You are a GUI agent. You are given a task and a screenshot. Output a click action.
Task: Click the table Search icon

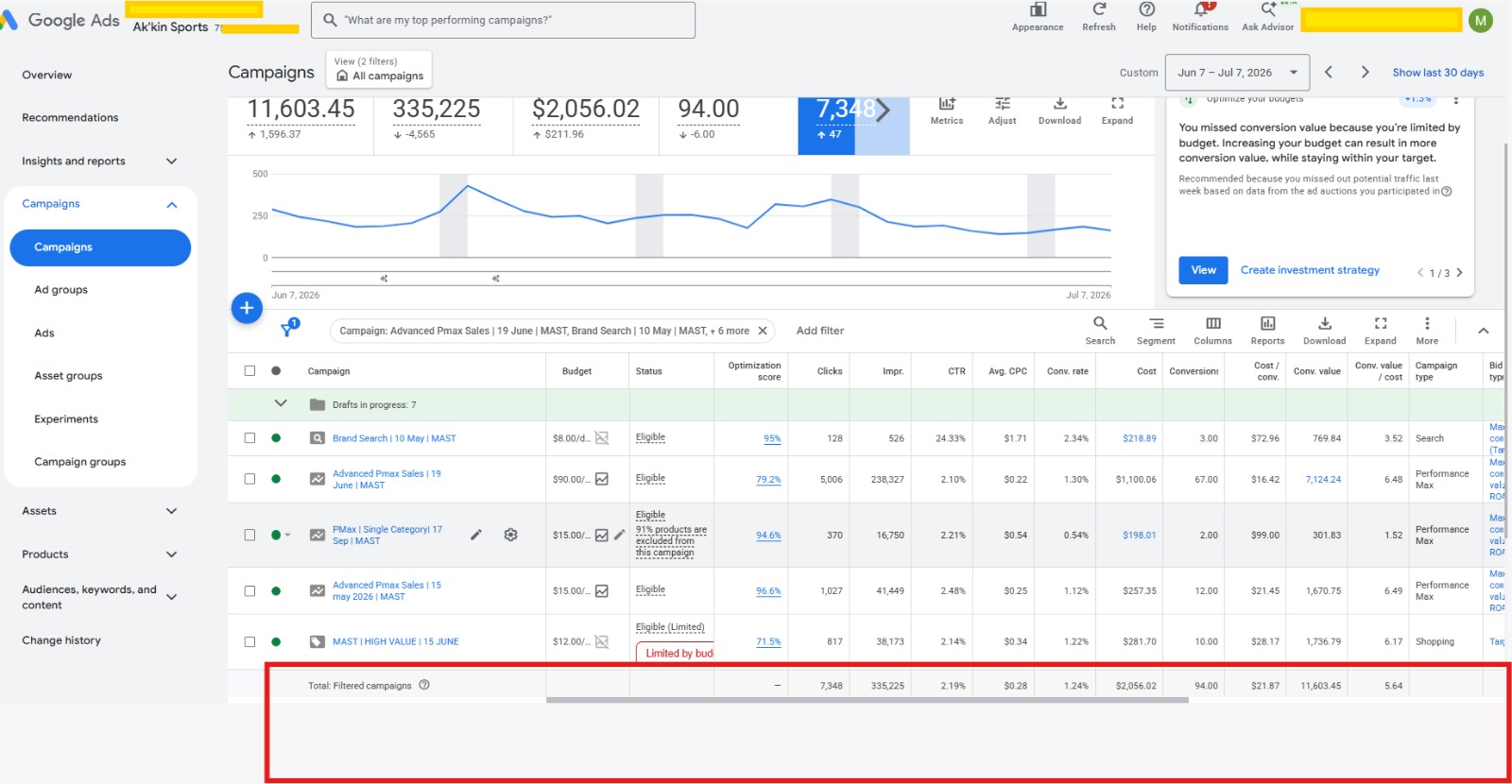(x=1100, y=323)
